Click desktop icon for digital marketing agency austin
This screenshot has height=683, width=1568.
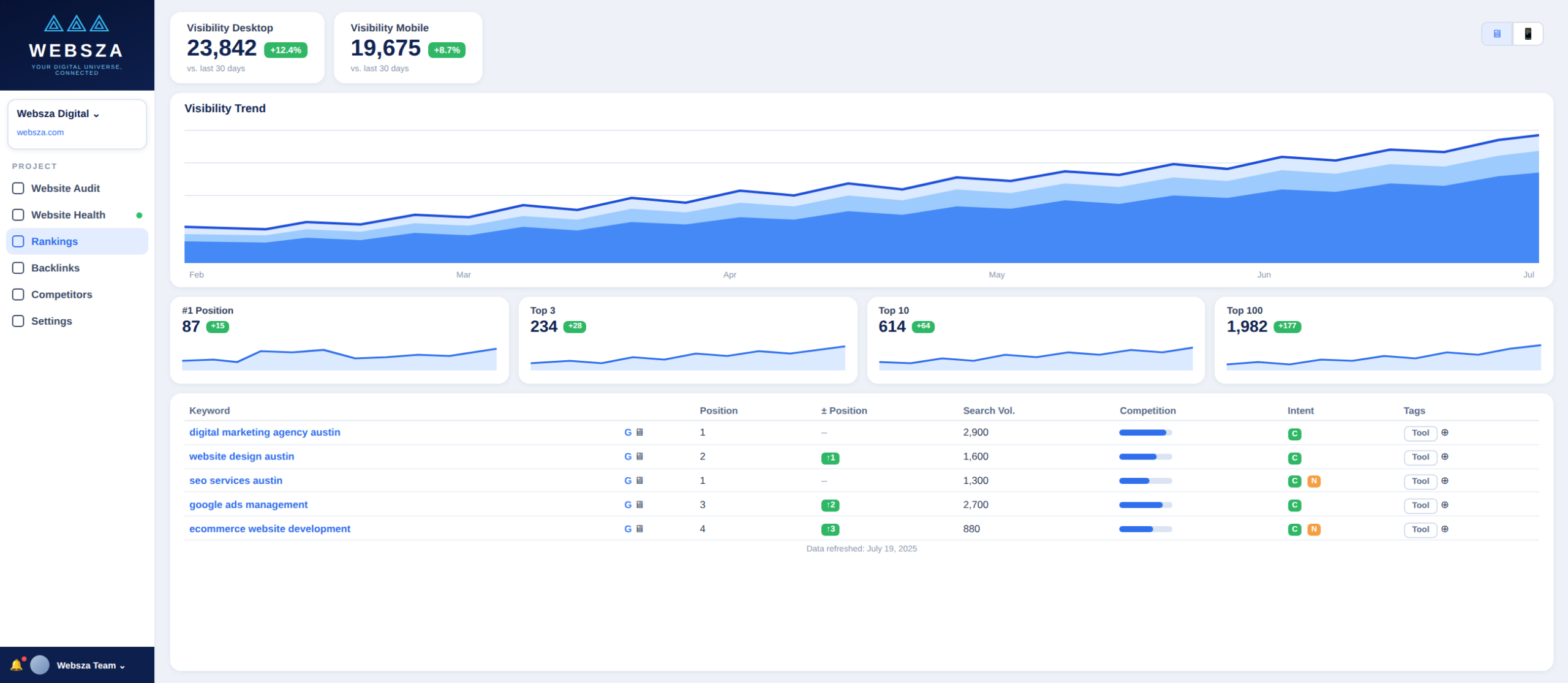coord(639,432)
